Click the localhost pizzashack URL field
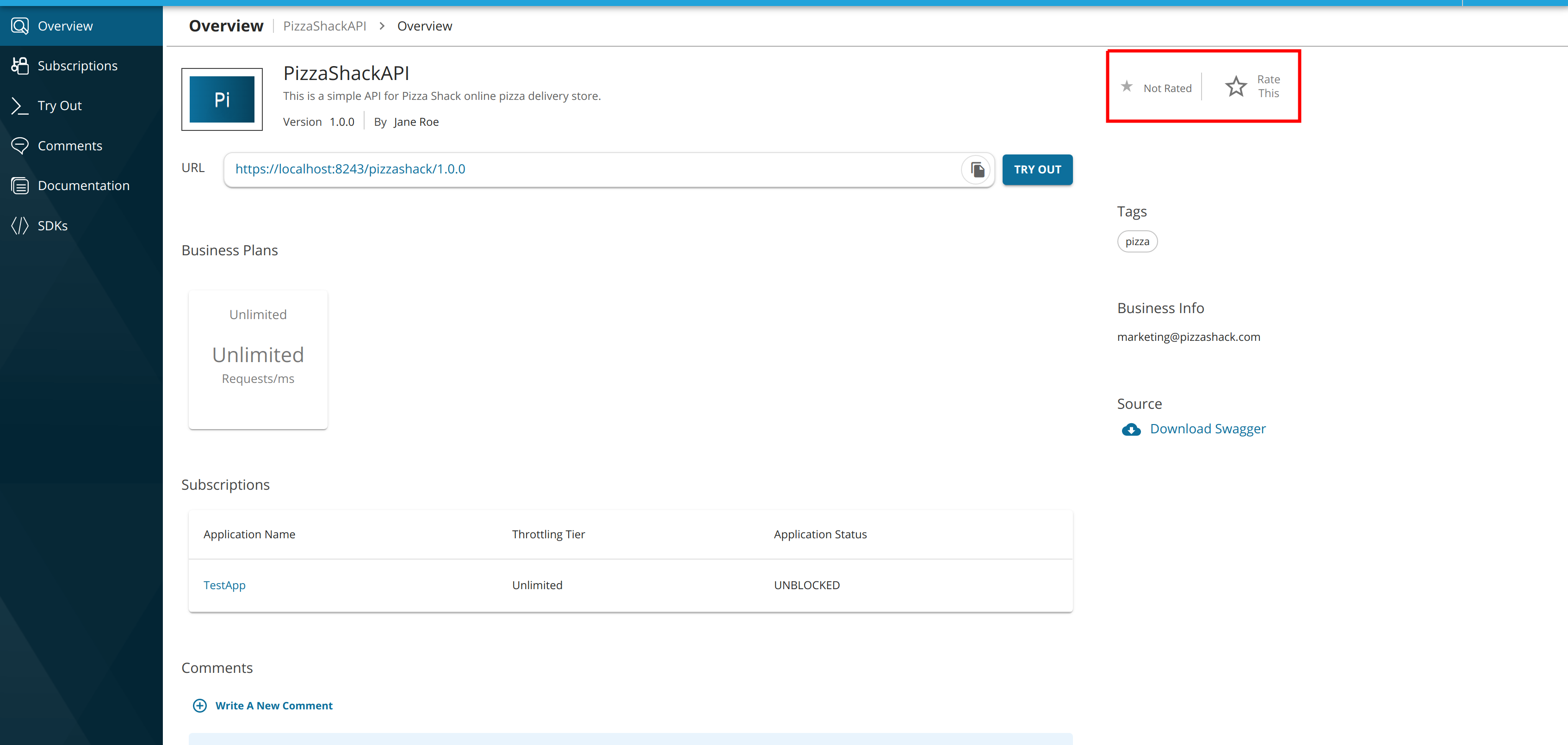 click(x=590, y=170)
